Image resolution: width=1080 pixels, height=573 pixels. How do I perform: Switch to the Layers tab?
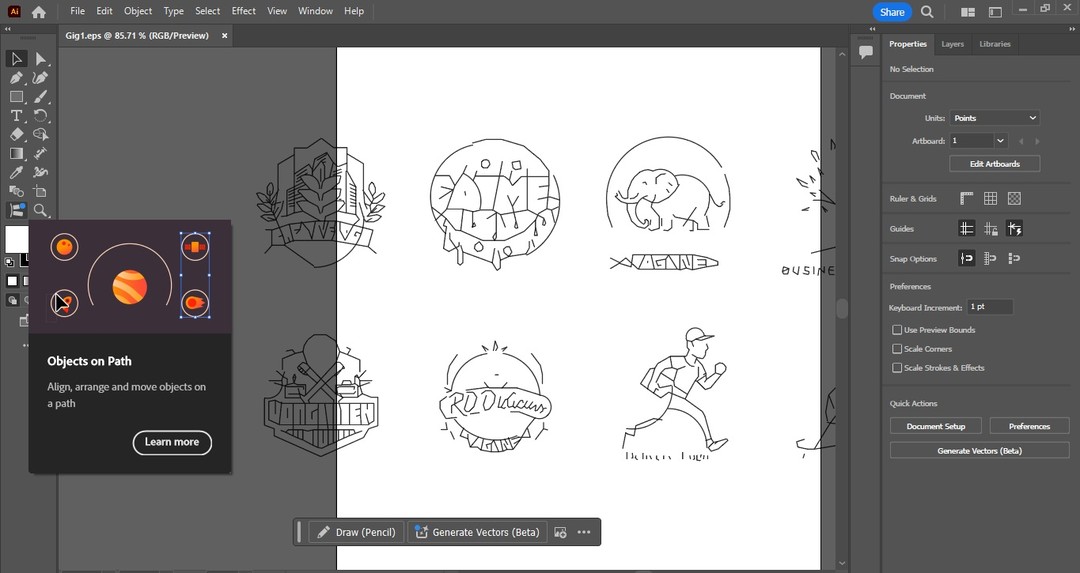point(953,44)
